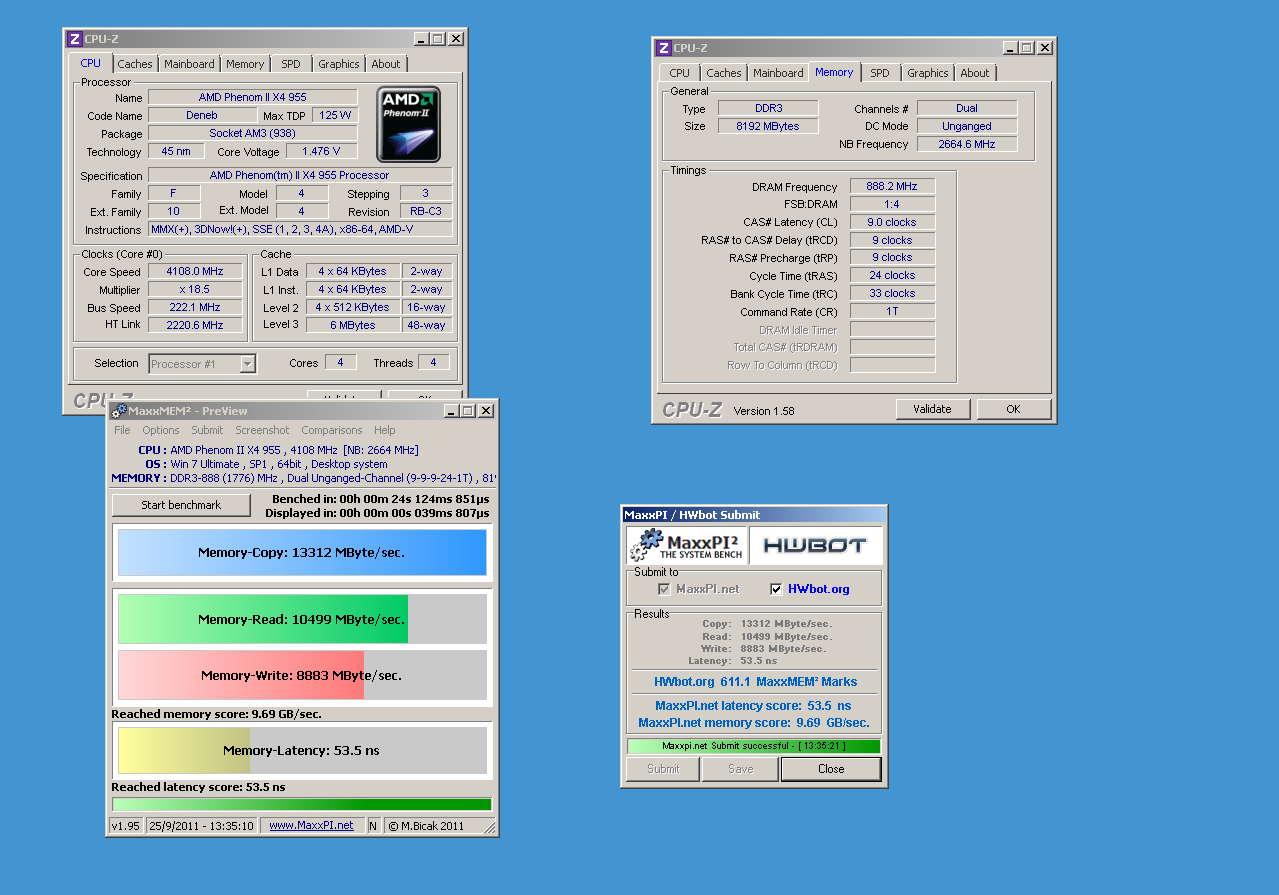This screenshot has height=895, width=1279.
Task: Open the Submit menu in MaxxMEM²
Action: click(x=207, y=430)
